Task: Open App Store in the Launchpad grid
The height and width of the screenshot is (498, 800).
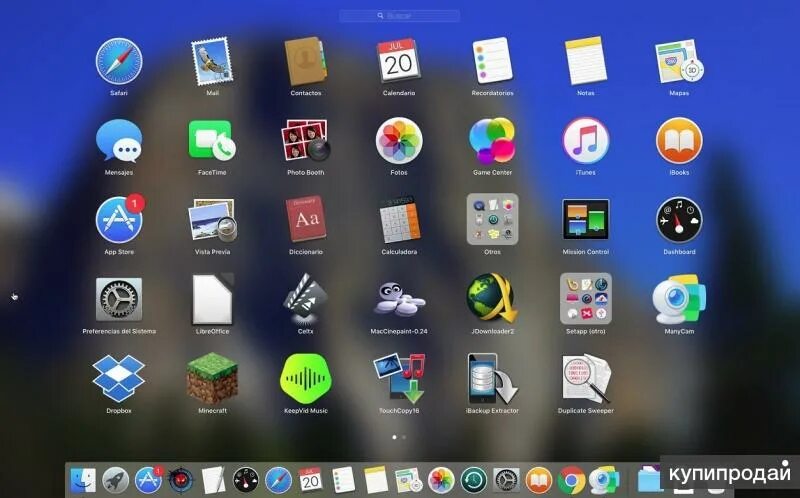Action: 119,220
